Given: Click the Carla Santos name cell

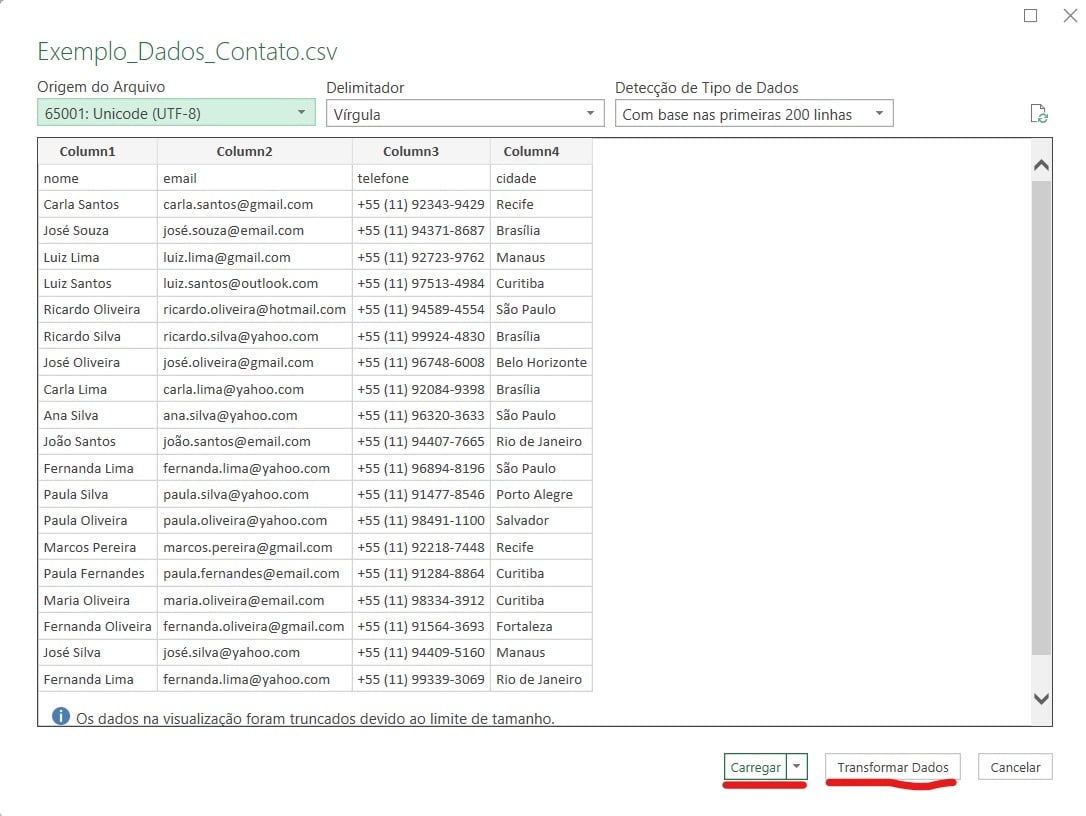Looking at the screenshot, I should [98, 204].
